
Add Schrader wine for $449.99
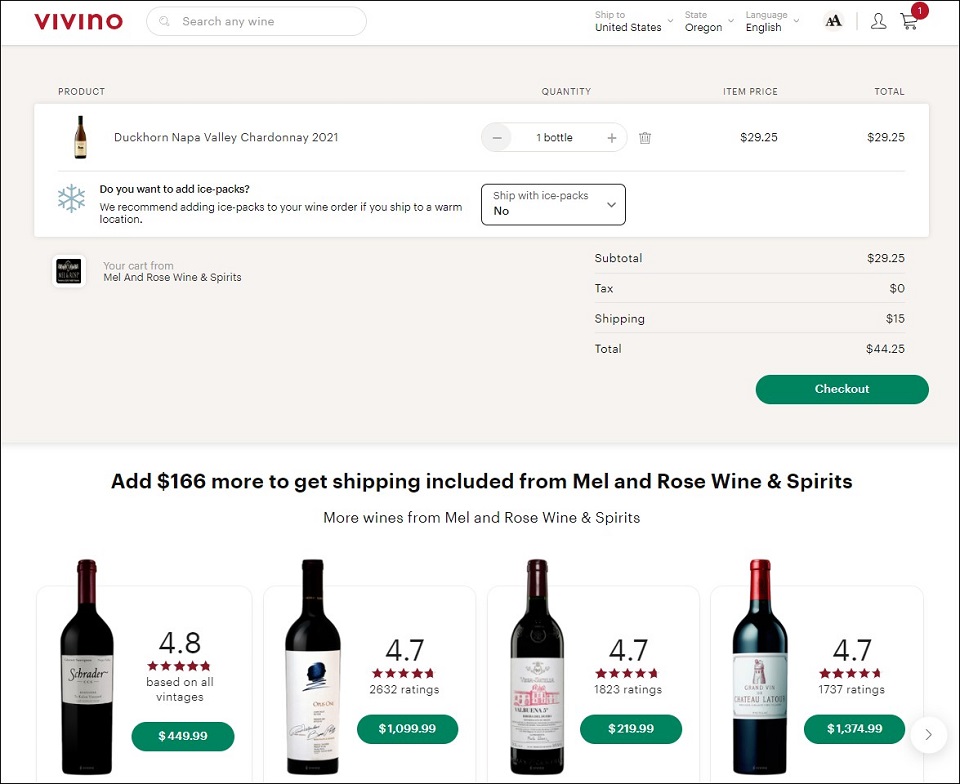[182, 736]
